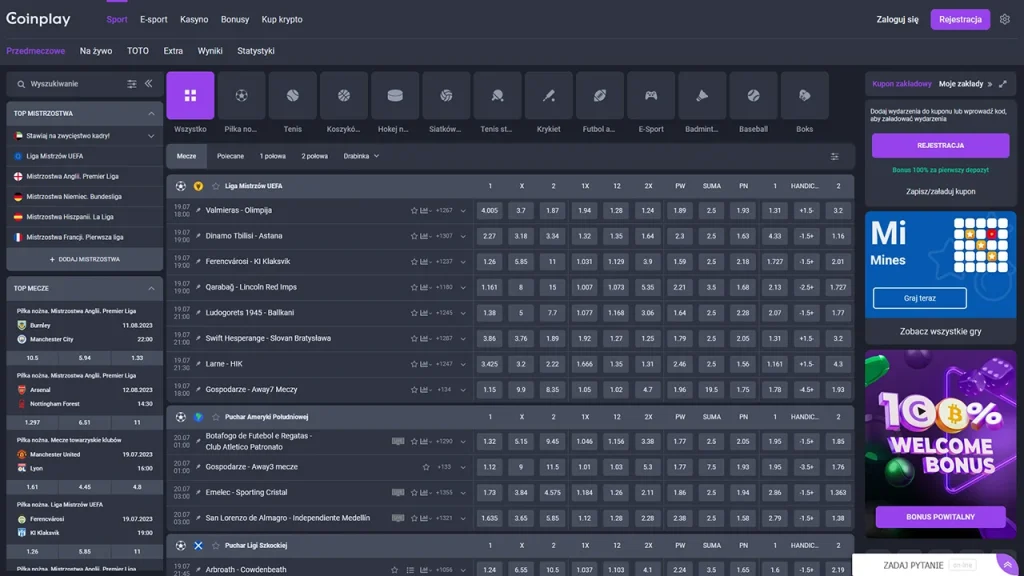Favorite the Liga Mistrzów UEFA league star

pyautogui.click(x=216, y=186)
